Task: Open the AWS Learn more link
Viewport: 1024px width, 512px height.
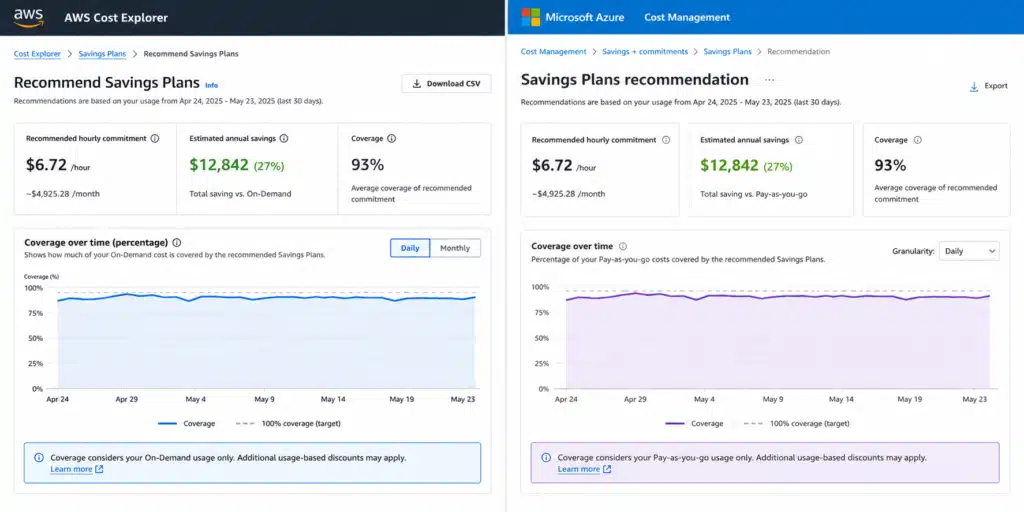Action: (x=71, y=469)
